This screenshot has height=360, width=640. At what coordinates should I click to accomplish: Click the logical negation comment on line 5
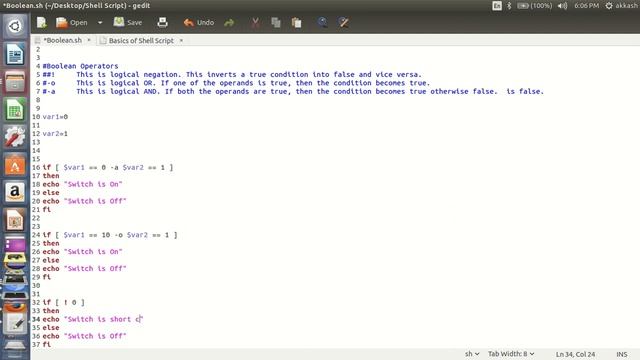232,74
